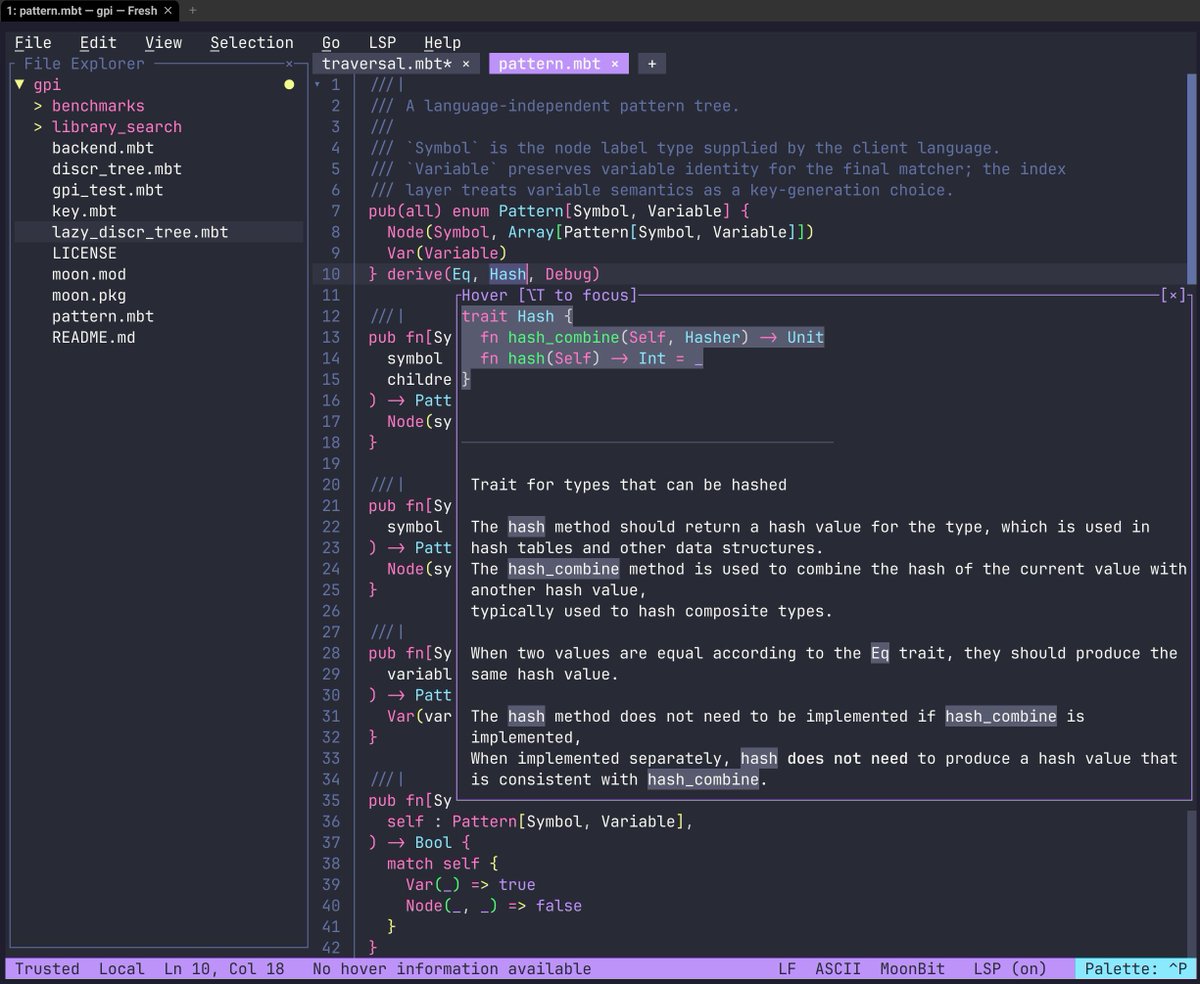Open a new window tab with top plus
This screenshot has height=984, width=1200.
[x=193, y=10]
